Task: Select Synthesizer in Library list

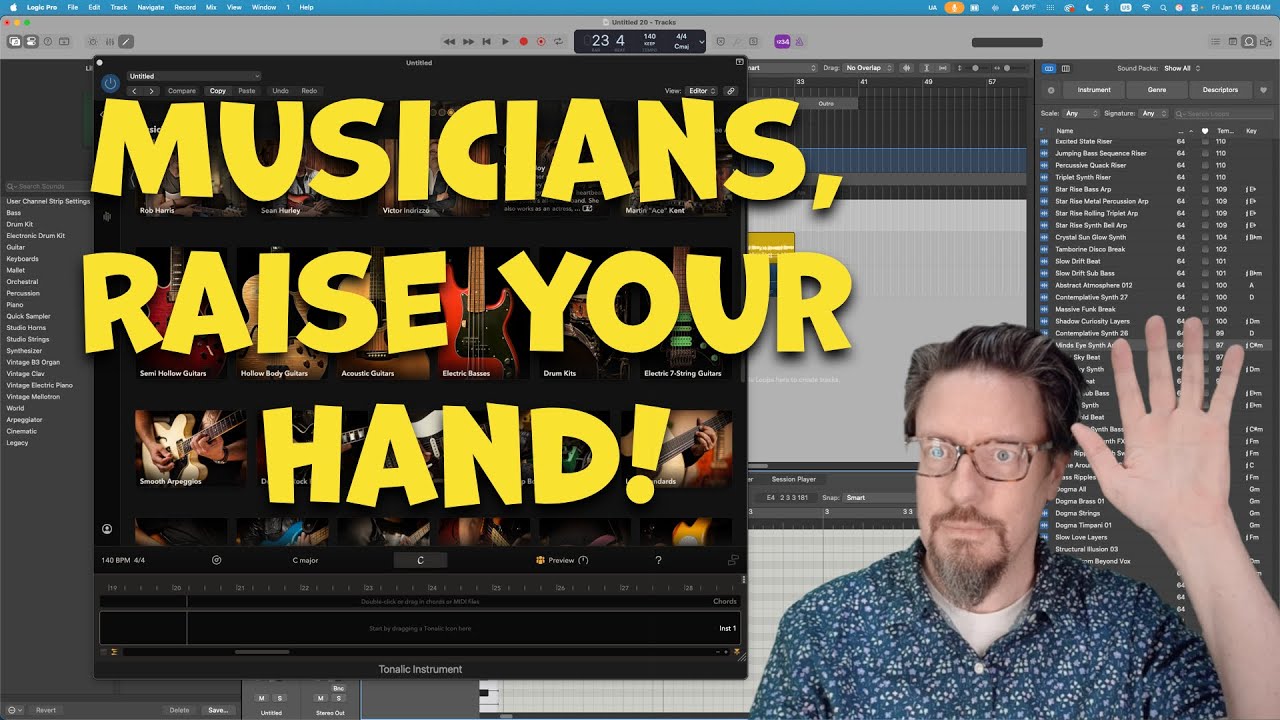Action: pyautogui.click(x=25, y=351)
